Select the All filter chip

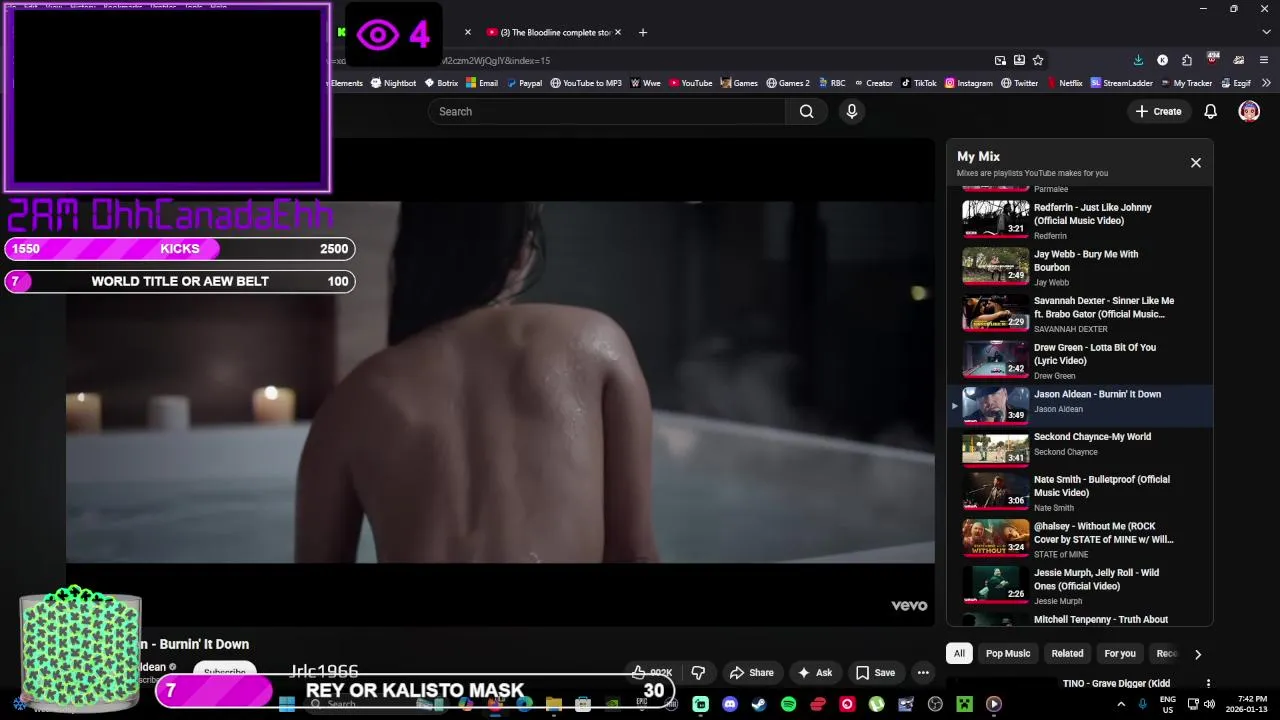tap(959, 653)
